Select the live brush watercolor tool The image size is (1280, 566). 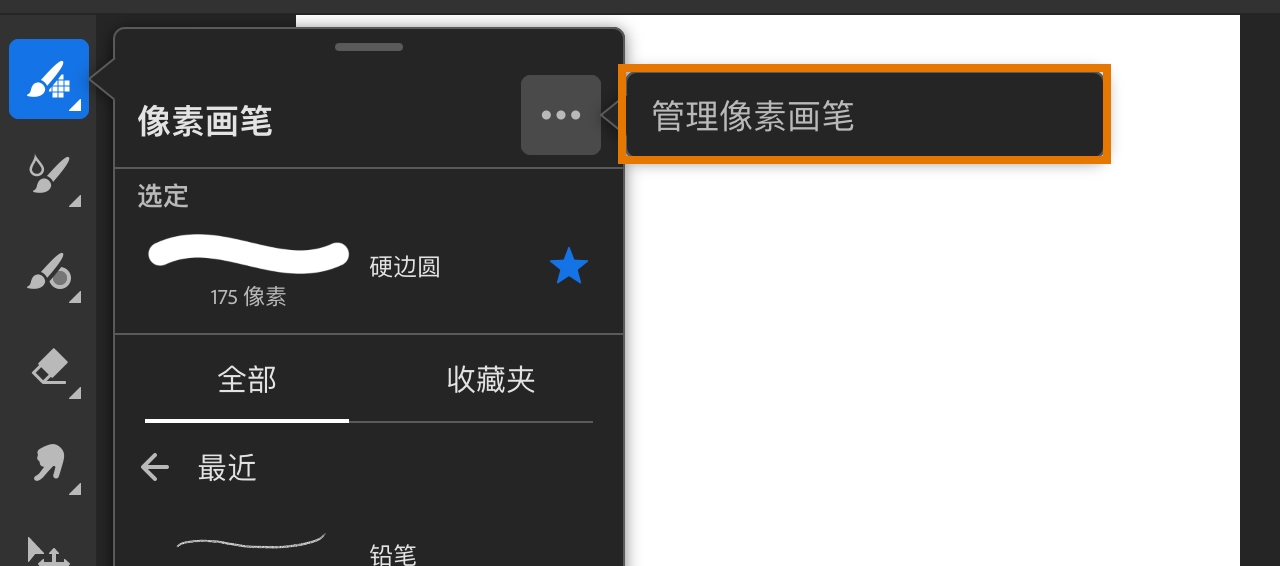tap(49, 176)
